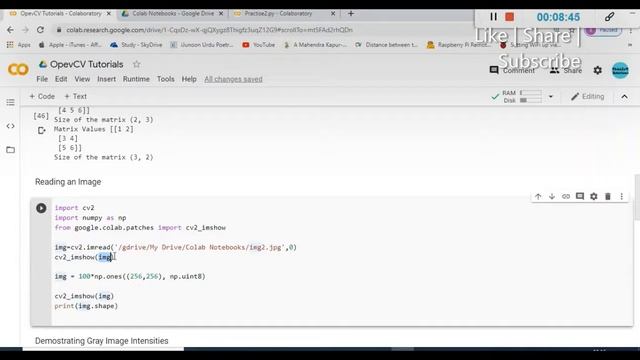Image resolution: width=640 pixels, height=360 pixels.
Task: Click Colab CO logo
Action: click(18, 69)
